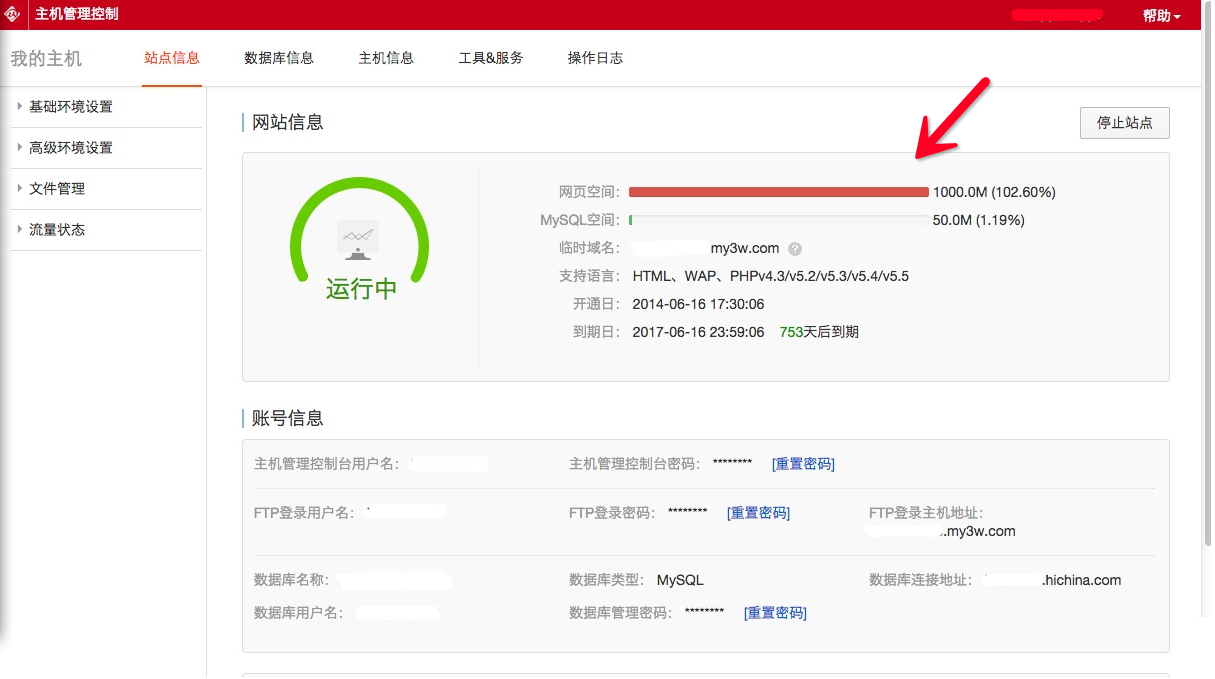Go to the 操作日志 tab
Screen dimensions: 1215x679
pos(595,58)
